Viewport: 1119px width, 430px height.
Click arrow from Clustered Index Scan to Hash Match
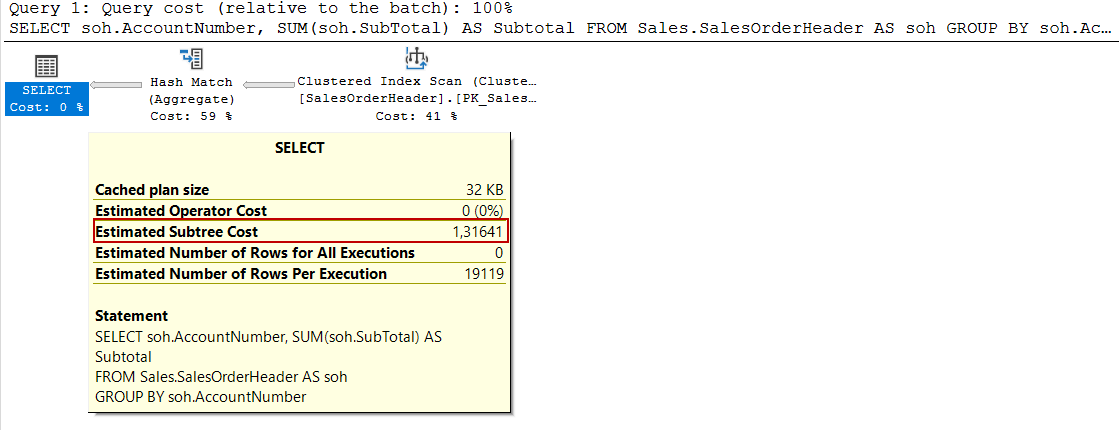pyautogui.click(x=268, y=85)
